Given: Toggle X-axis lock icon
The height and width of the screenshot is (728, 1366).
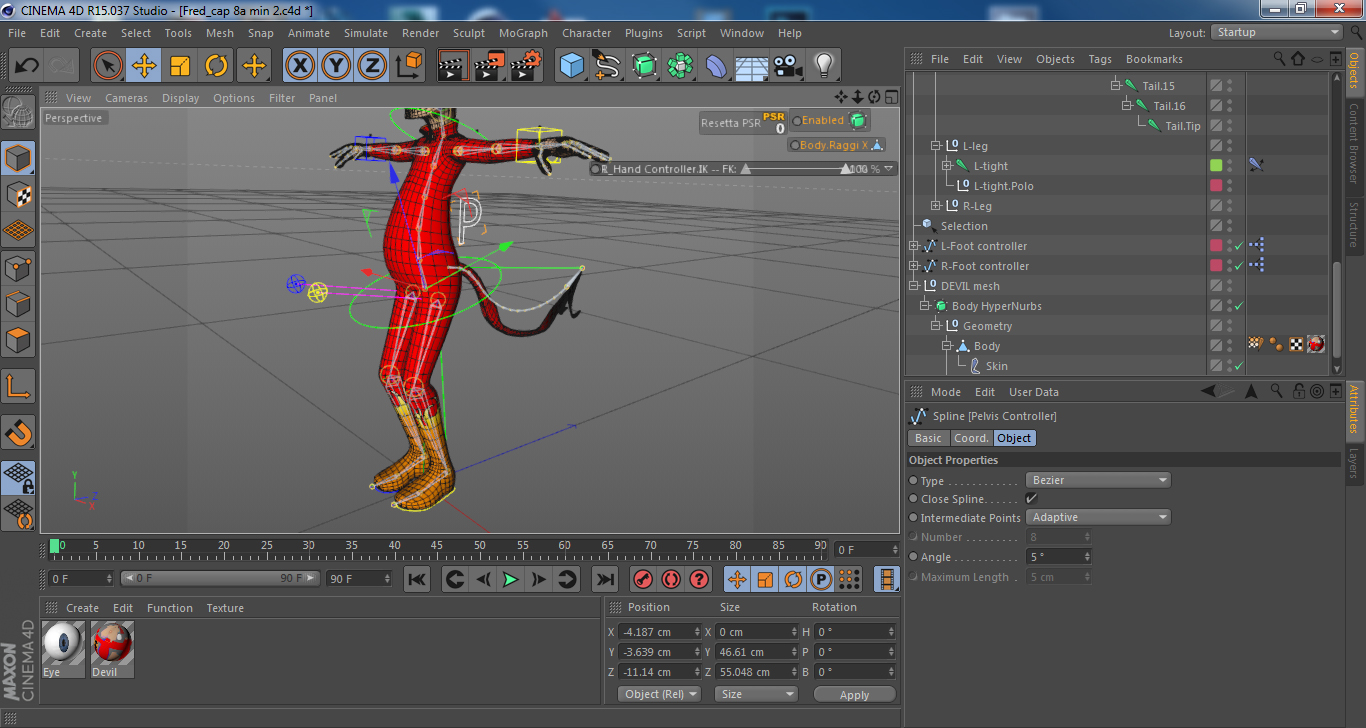Looking at the screenshot, I should click(x=300, y=66).
